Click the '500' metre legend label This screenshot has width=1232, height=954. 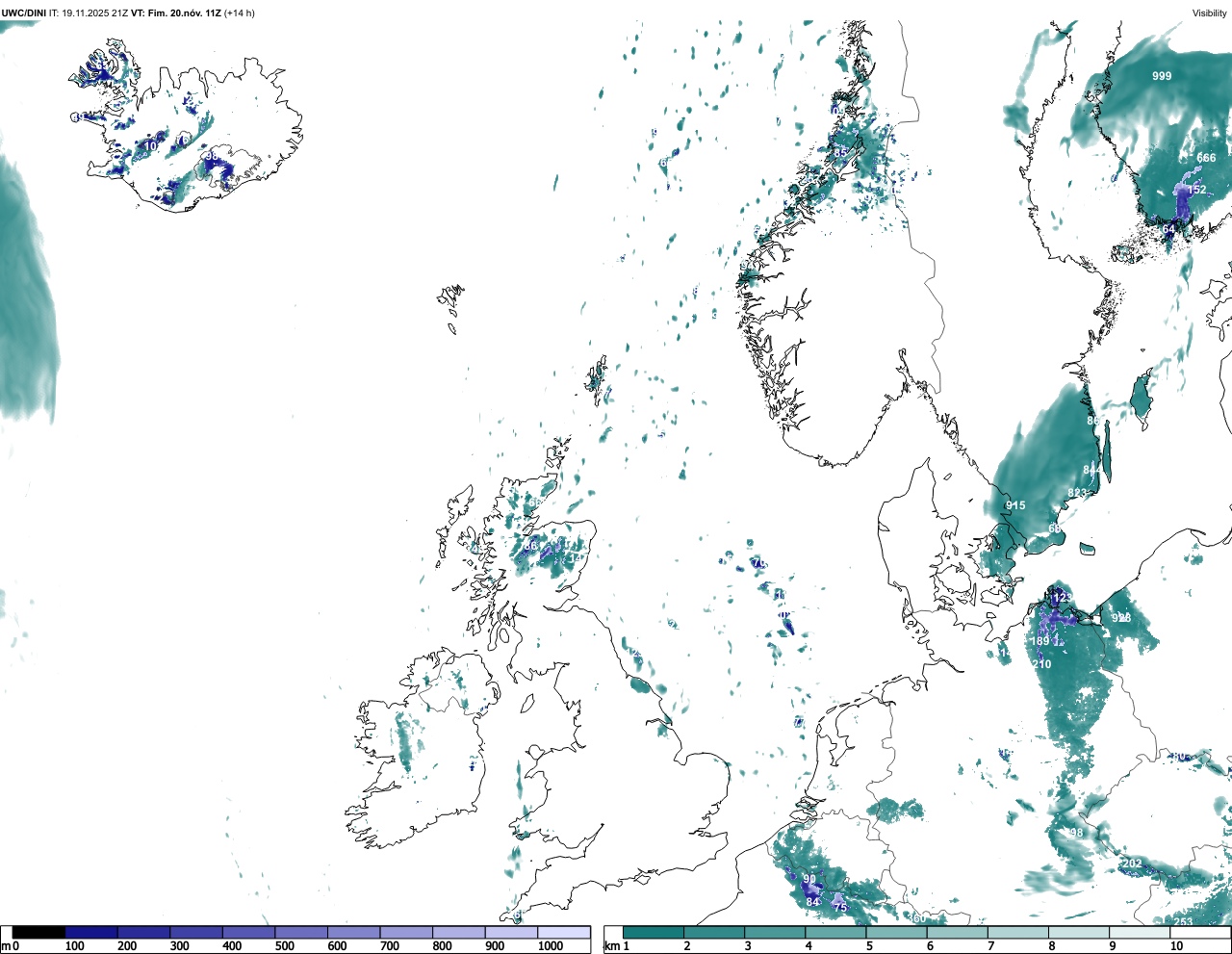285,946
